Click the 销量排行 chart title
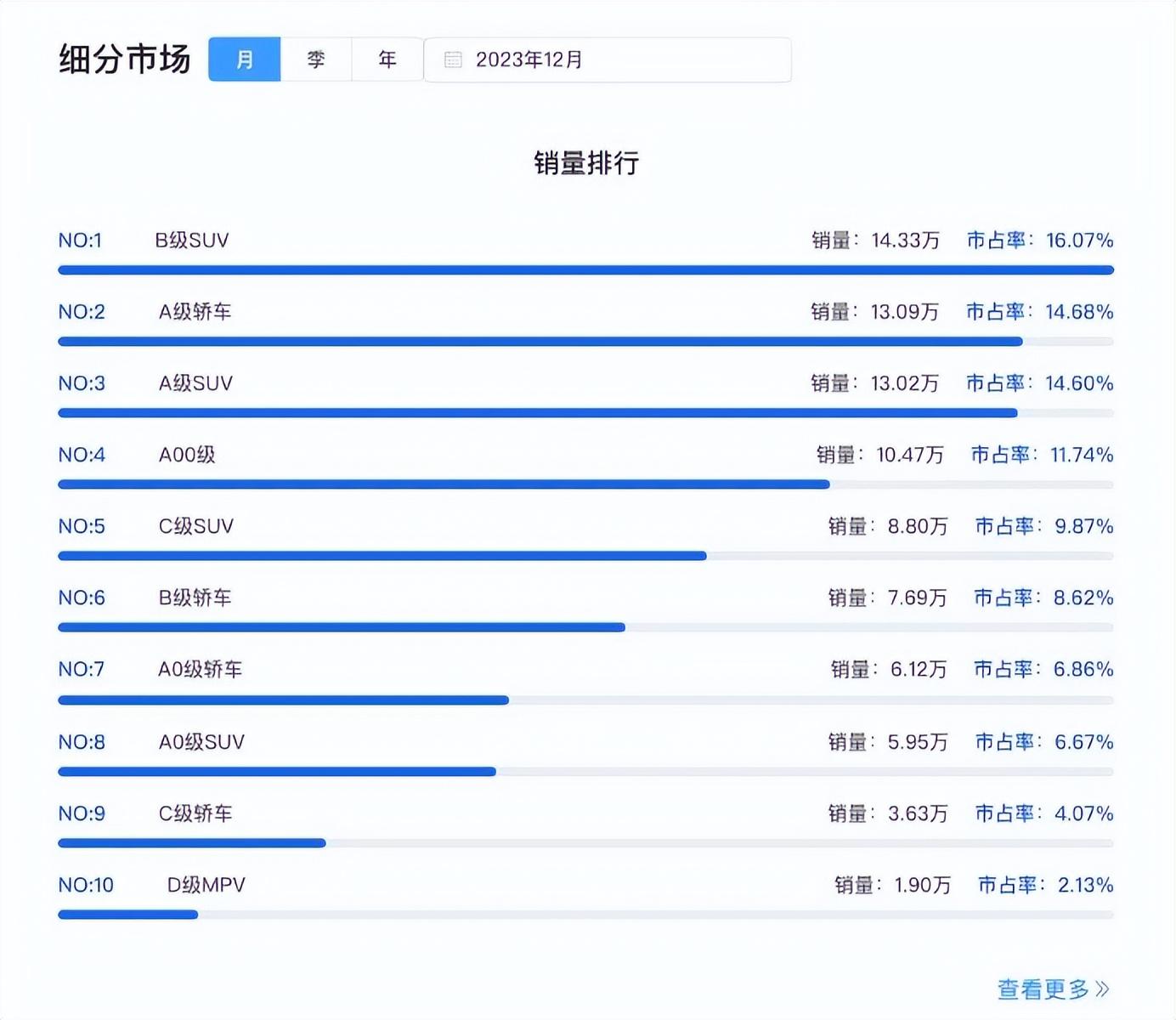Image resolution: width=1176 pixels, height=1020 pixels. pos(586,162)
